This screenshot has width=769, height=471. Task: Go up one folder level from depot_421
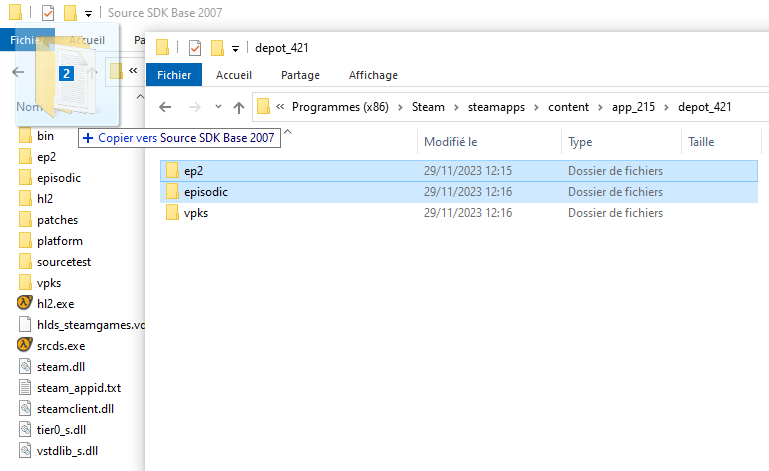239,107
